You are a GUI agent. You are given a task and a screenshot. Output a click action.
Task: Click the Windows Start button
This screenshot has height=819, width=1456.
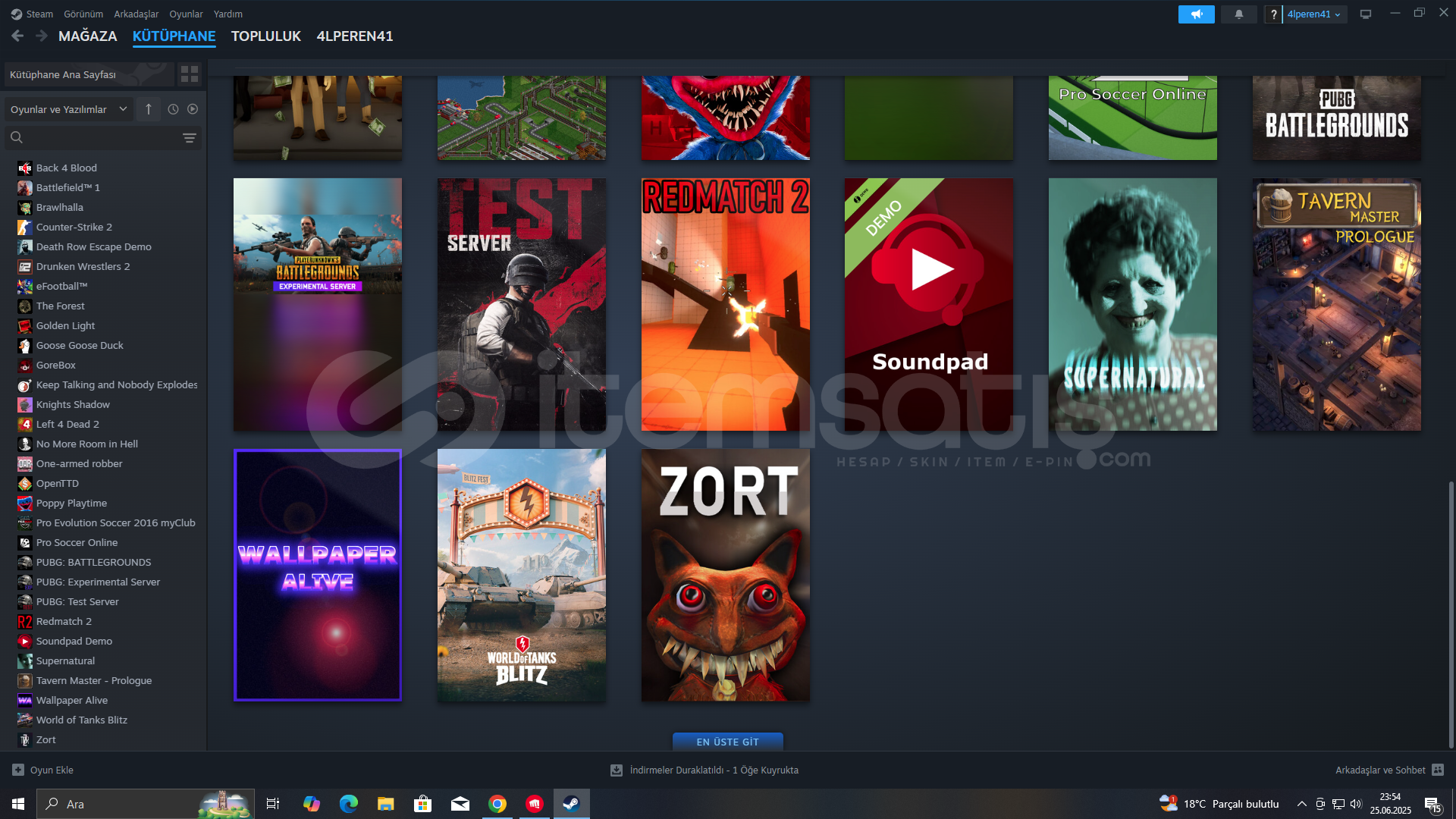[x=18, y=804]
